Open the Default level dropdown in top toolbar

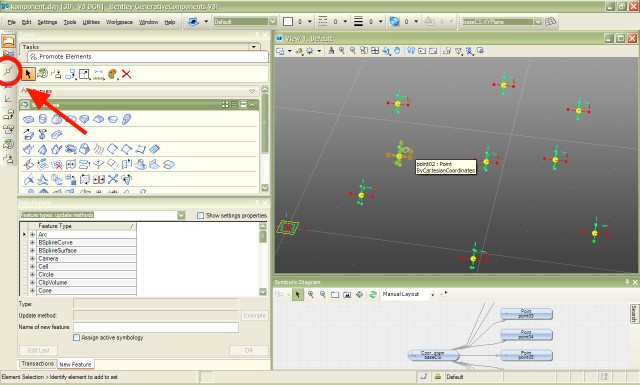[272, 21]
